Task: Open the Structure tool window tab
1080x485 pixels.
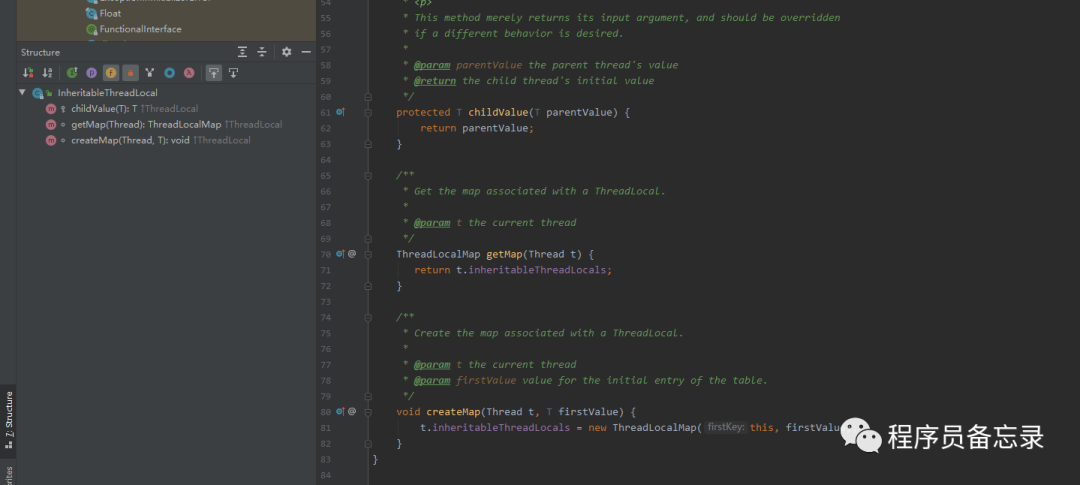Action: (8, 420)
